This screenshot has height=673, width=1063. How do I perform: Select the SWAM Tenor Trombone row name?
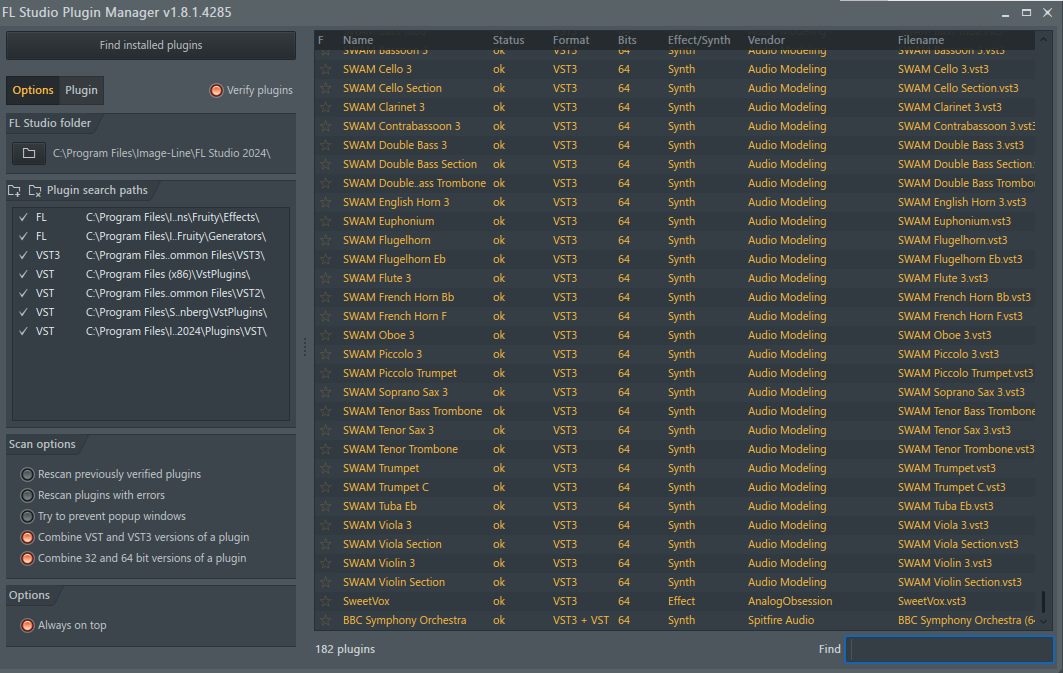pyautogui.click(x=400, y=449)
